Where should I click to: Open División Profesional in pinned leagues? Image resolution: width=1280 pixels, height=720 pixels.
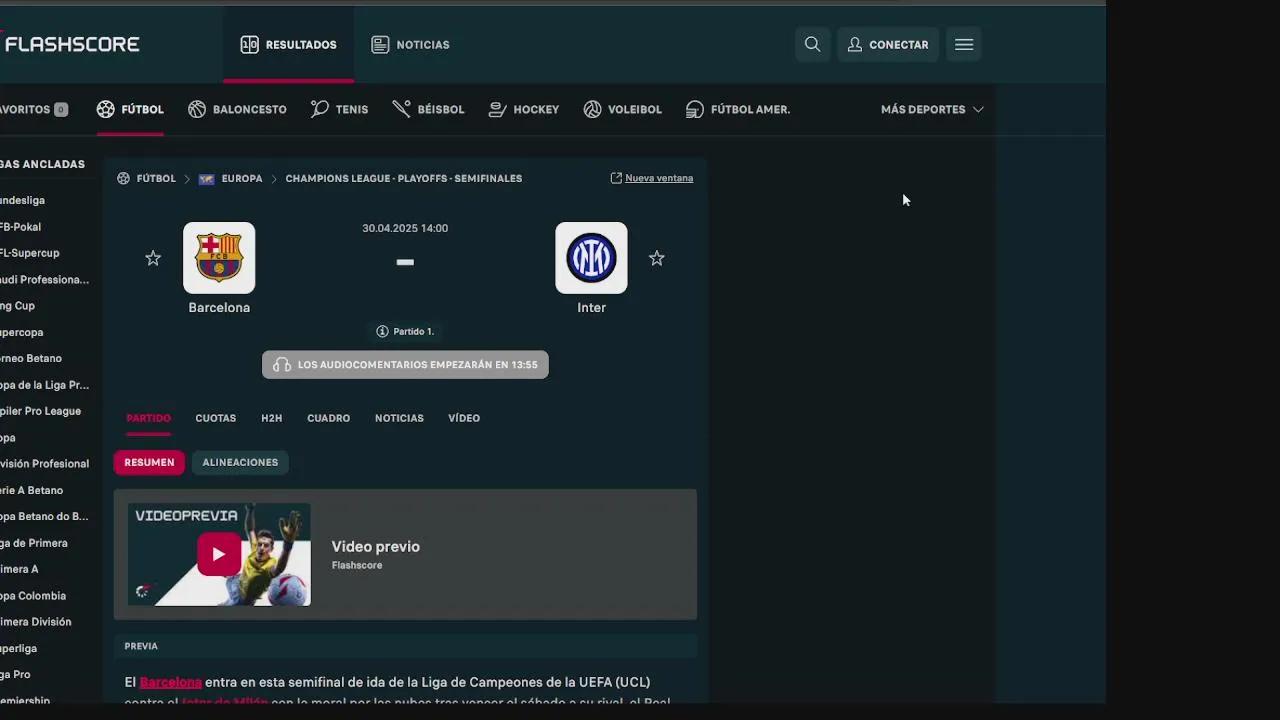click(45, 464)
